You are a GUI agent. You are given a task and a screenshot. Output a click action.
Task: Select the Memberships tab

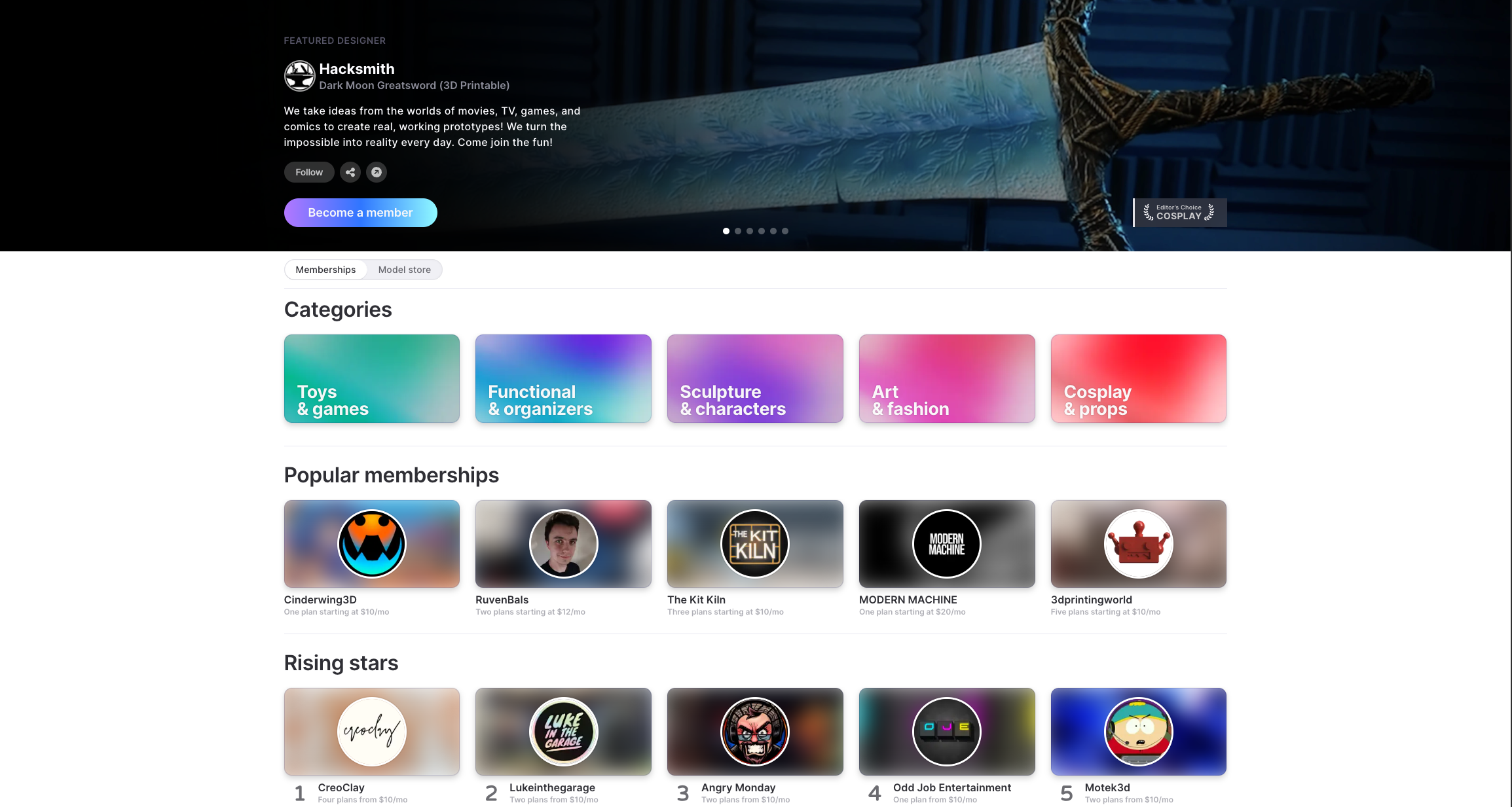pyautogui.click(x=325, y=270)
